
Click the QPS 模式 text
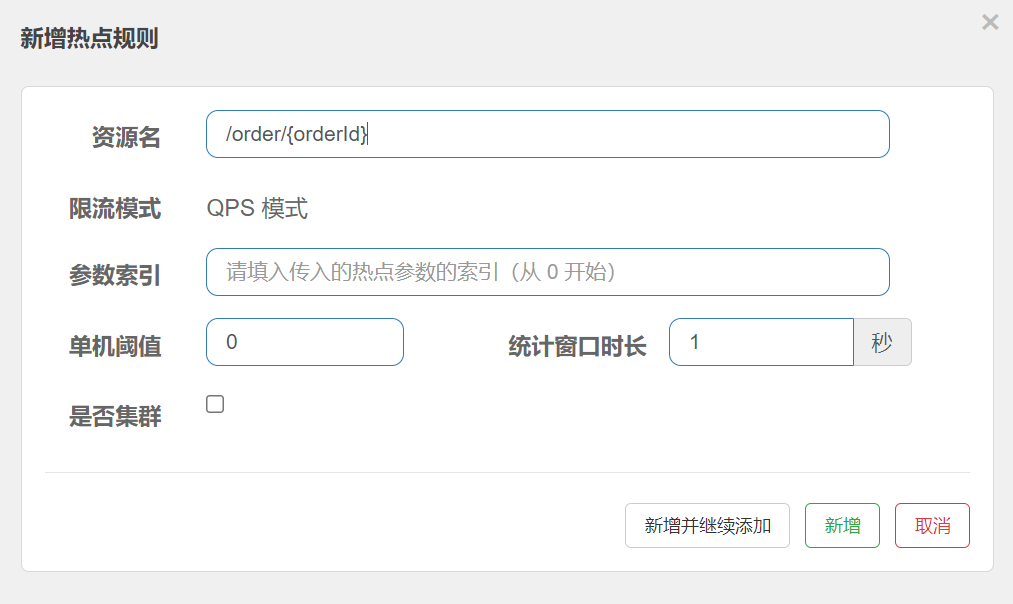(257, 209)
